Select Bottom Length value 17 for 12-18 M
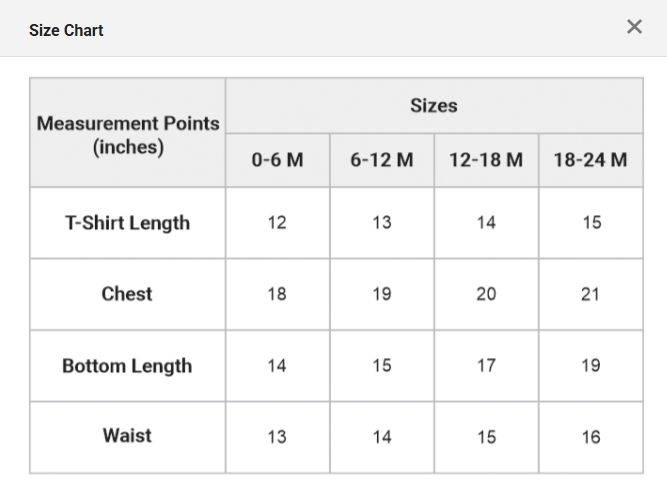667x486 pixels. coord(486,366)
